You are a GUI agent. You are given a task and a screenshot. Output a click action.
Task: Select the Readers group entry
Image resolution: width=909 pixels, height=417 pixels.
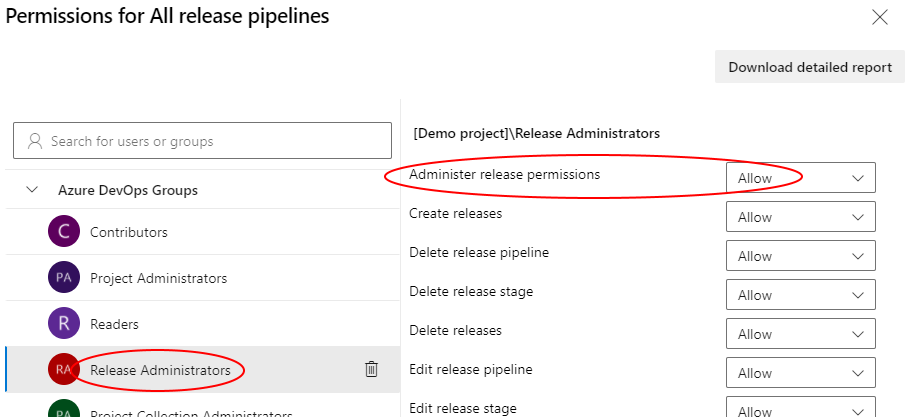114,324
